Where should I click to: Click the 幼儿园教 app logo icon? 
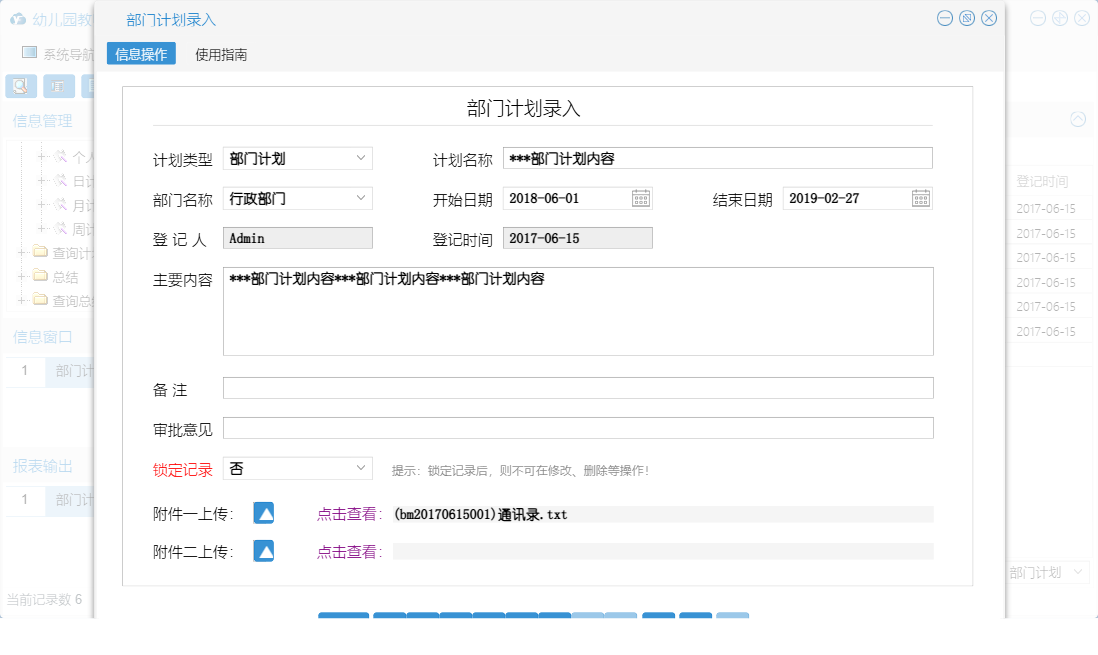(x=18, y=17)
